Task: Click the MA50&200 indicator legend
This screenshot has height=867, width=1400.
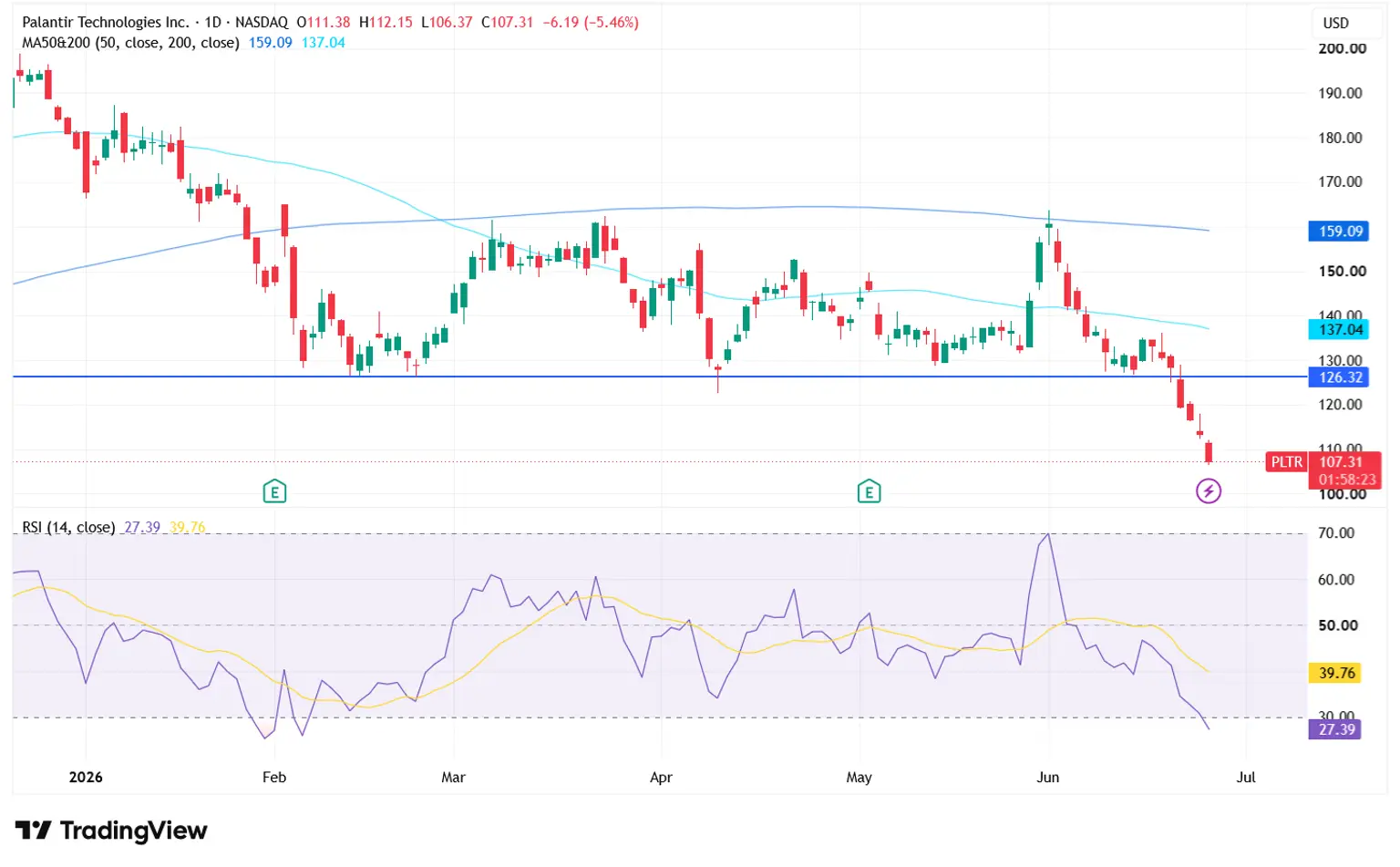Action: coord(130,43)
